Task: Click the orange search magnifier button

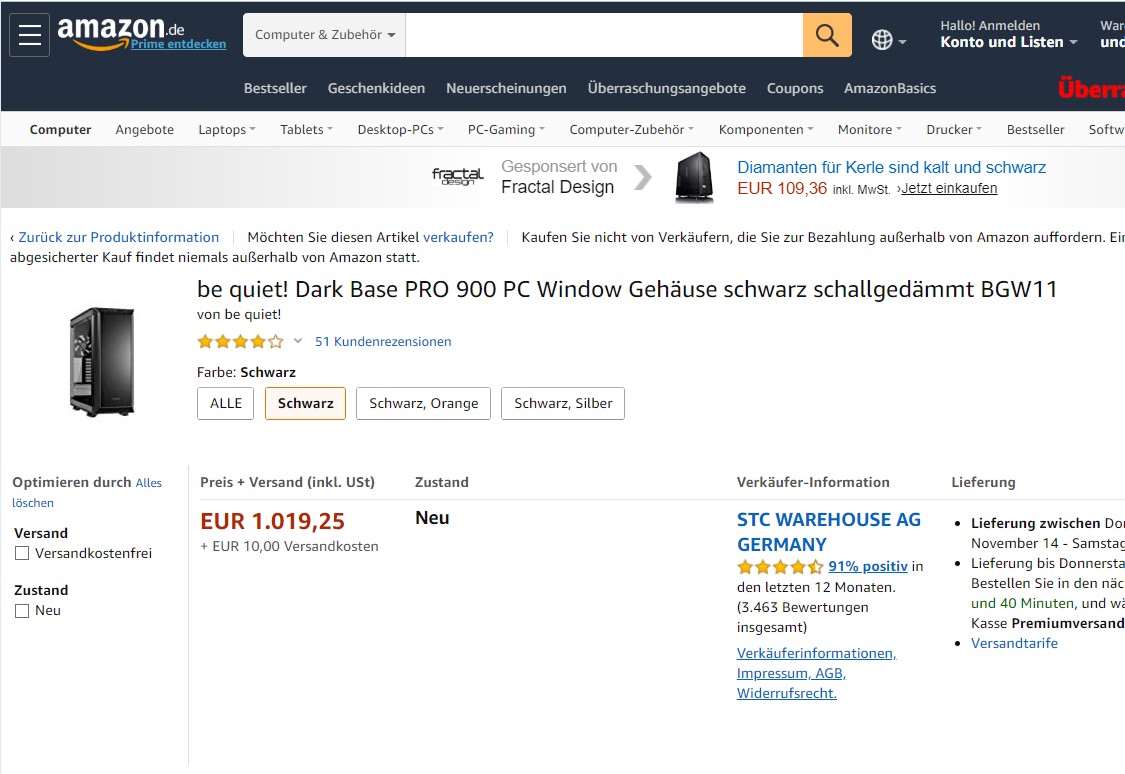Action: point(827,34)
